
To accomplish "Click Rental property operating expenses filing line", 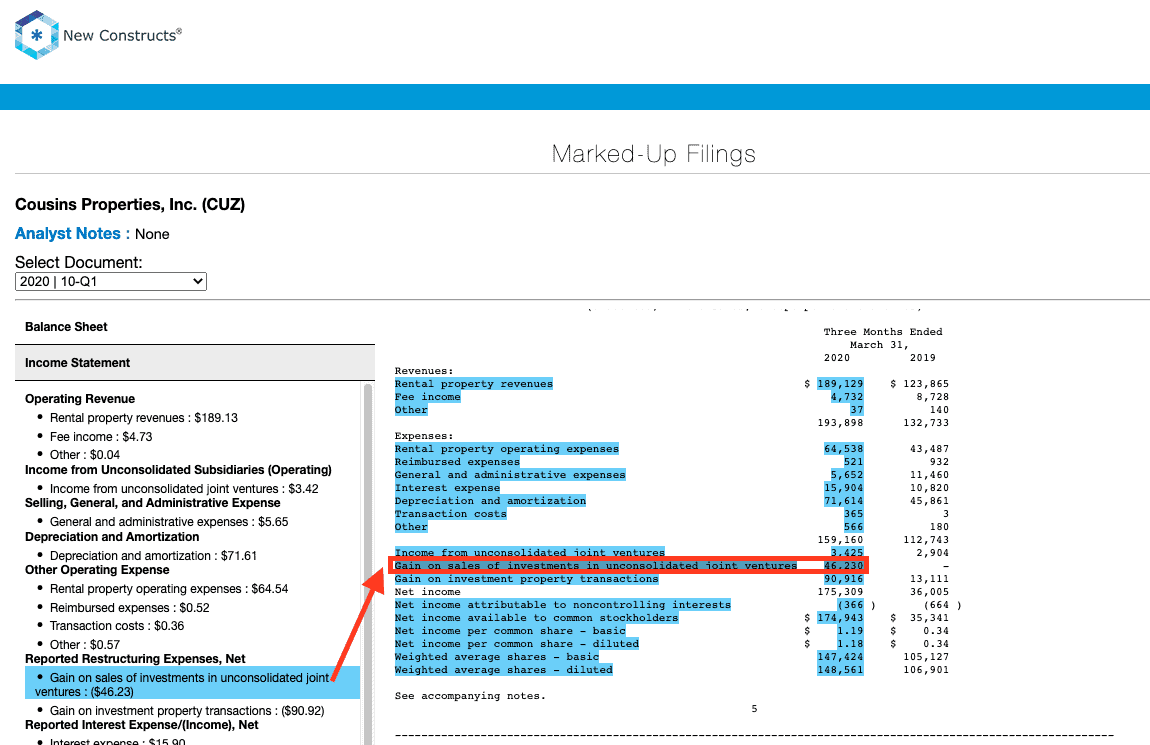I will (x=507, y=449).
